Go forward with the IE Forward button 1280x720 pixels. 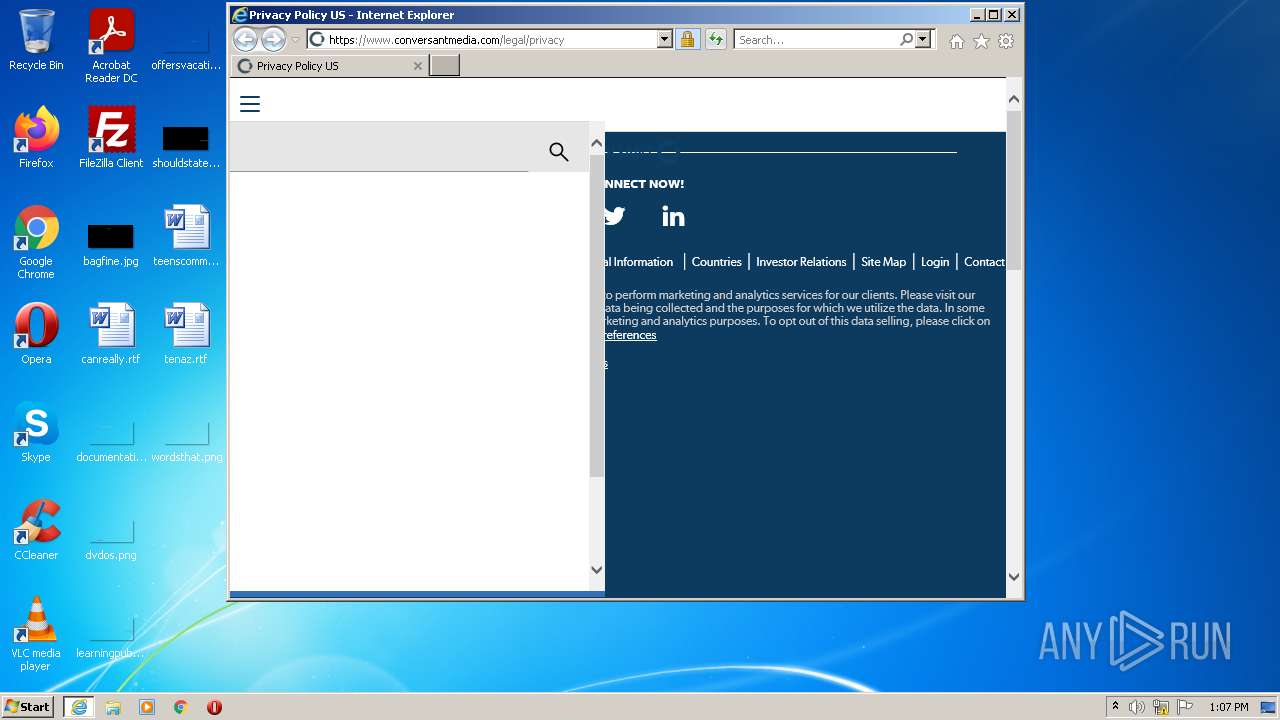[x=273, y=39]
